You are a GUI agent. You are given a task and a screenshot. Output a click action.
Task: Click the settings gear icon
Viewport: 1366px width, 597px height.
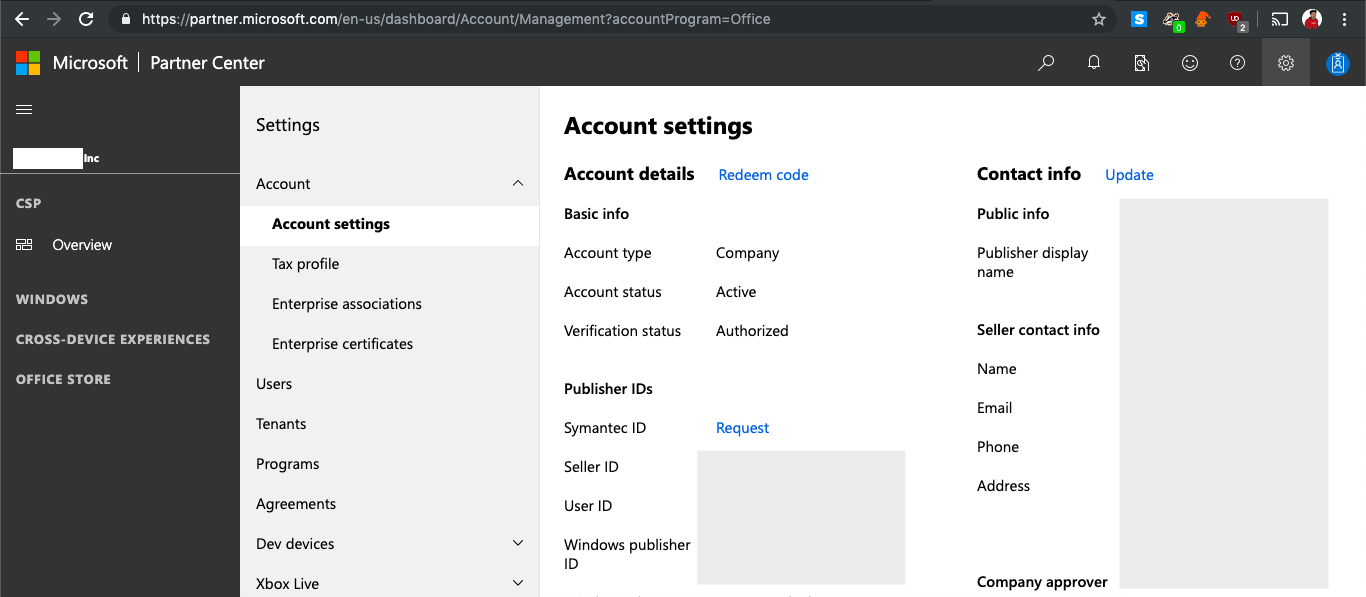(1286, 63)
